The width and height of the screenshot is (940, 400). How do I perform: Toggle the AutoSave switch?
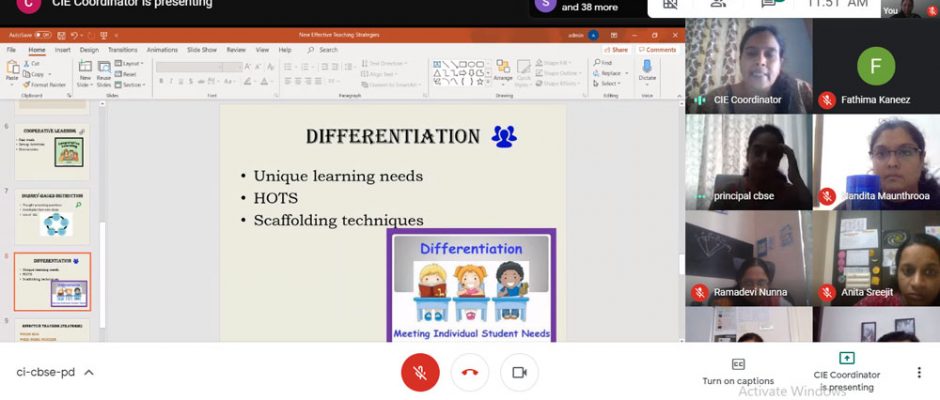pos(42,35)
